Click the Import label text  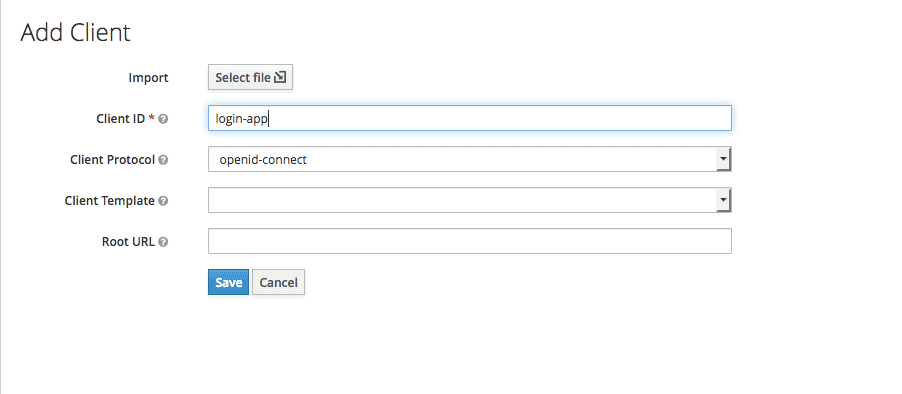[148, 78]
